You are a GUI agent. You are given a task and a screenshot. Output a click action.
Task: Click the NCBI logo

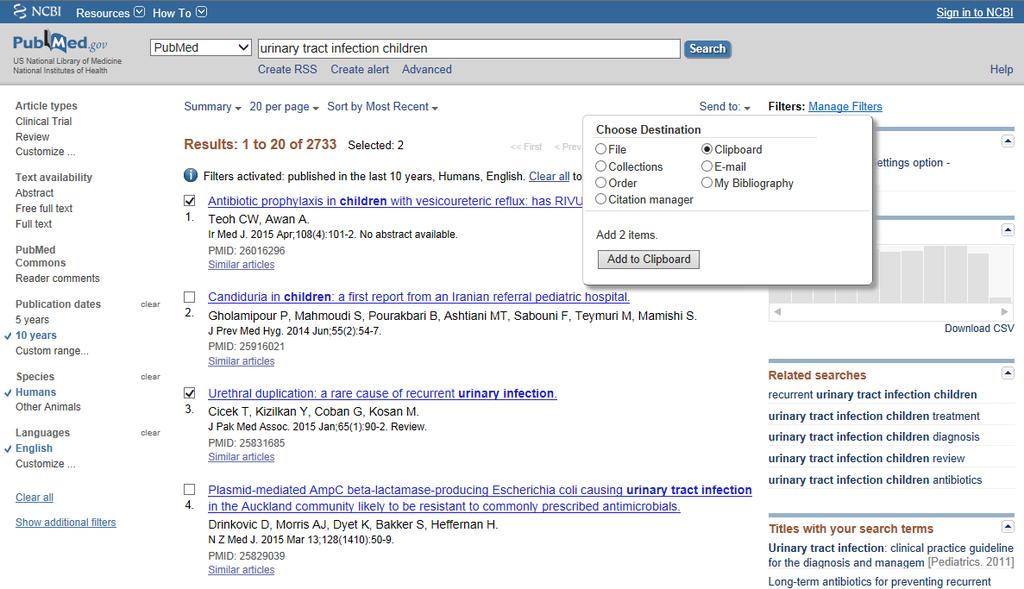pos(37,12)
